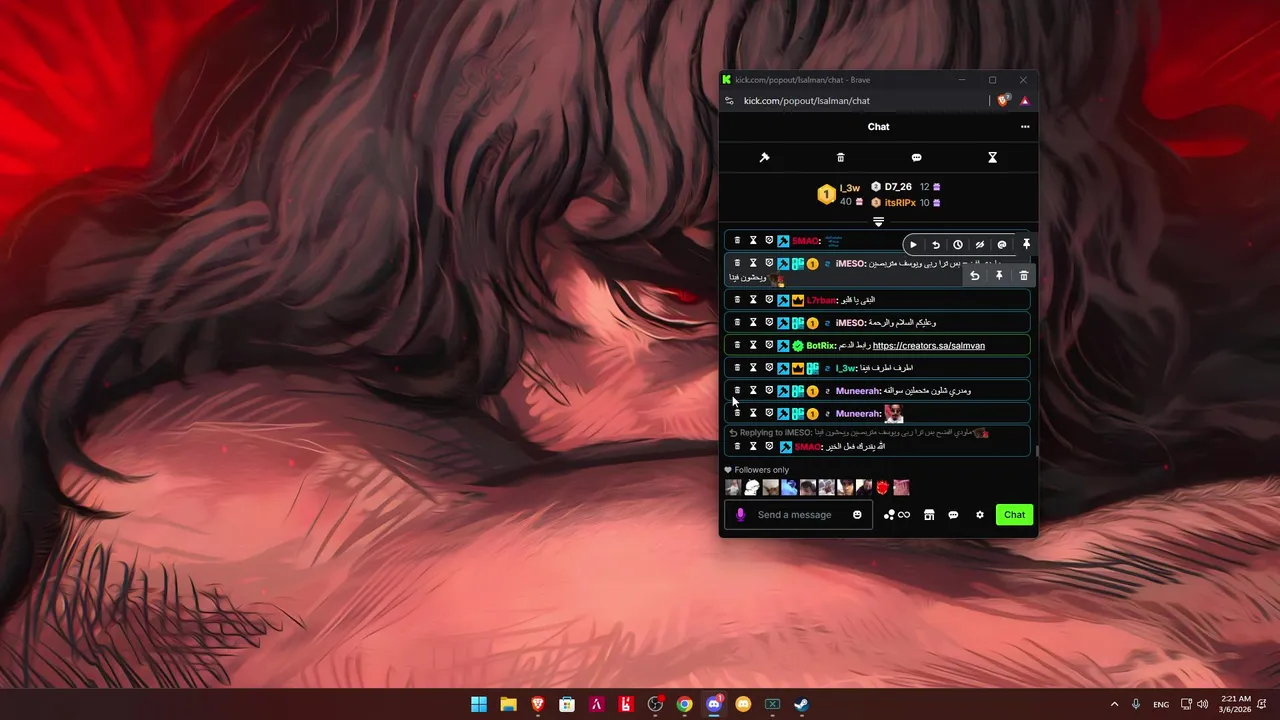Delete BotRix's message with its trash icon
The image size is (1280, 720).
click(737, 345)
